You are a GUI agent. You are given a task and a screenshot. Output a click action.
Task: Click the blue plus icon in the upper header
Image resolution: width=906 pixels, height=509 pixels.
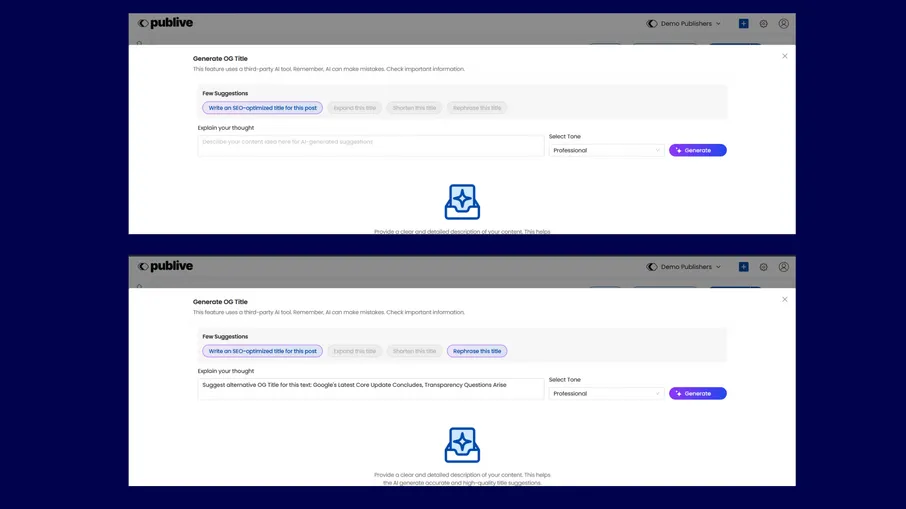click(x=743, y=24)
